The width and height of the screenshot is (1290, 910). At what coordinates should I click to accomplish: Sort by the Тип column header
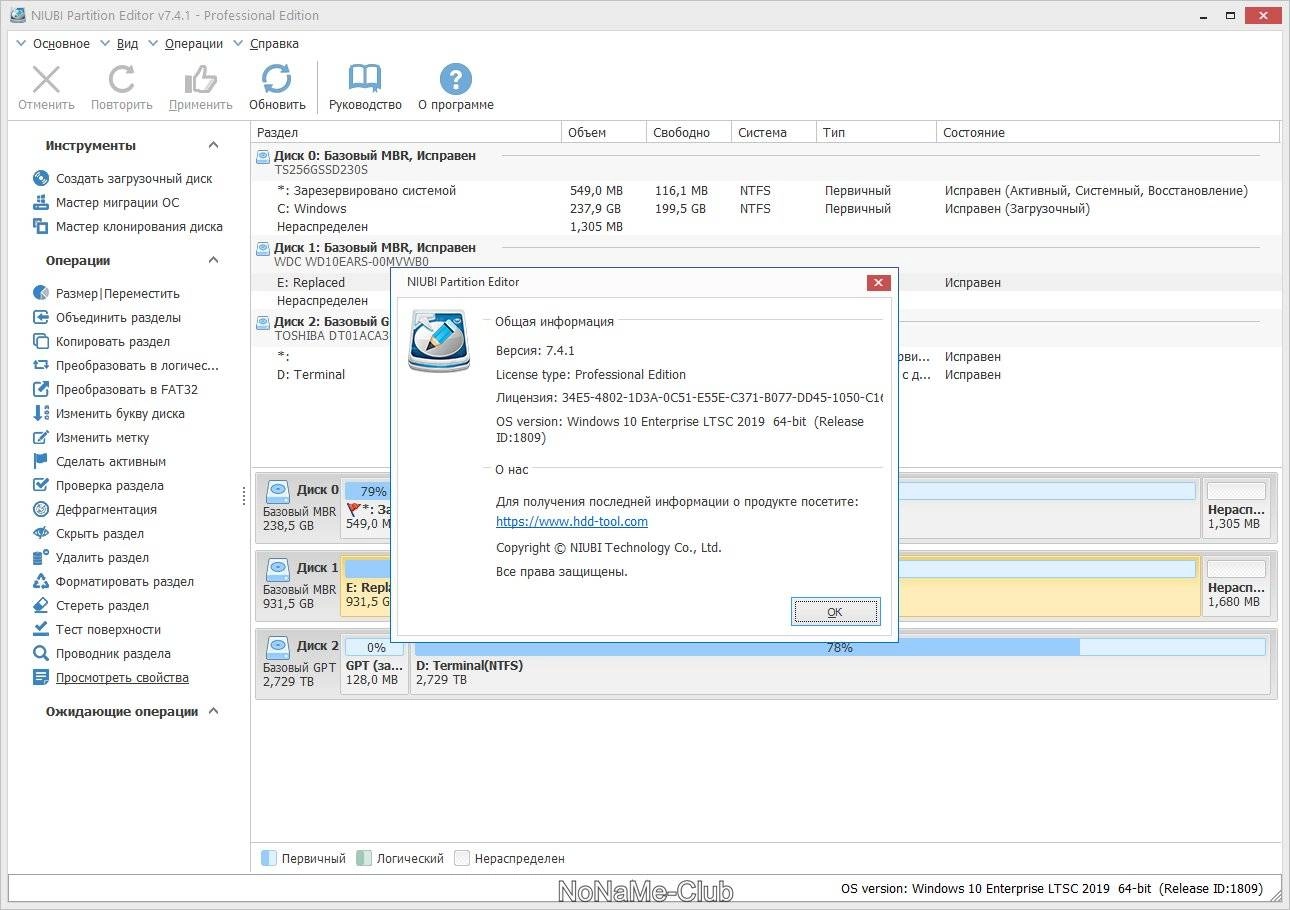[x=876, y=132]
